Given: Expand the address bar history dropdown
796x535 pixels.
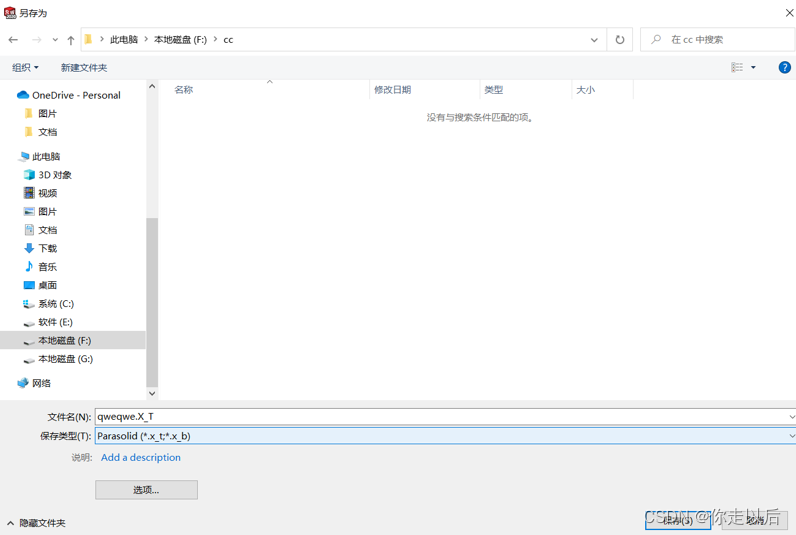Looking at the screenshot, I should point(594,40).
